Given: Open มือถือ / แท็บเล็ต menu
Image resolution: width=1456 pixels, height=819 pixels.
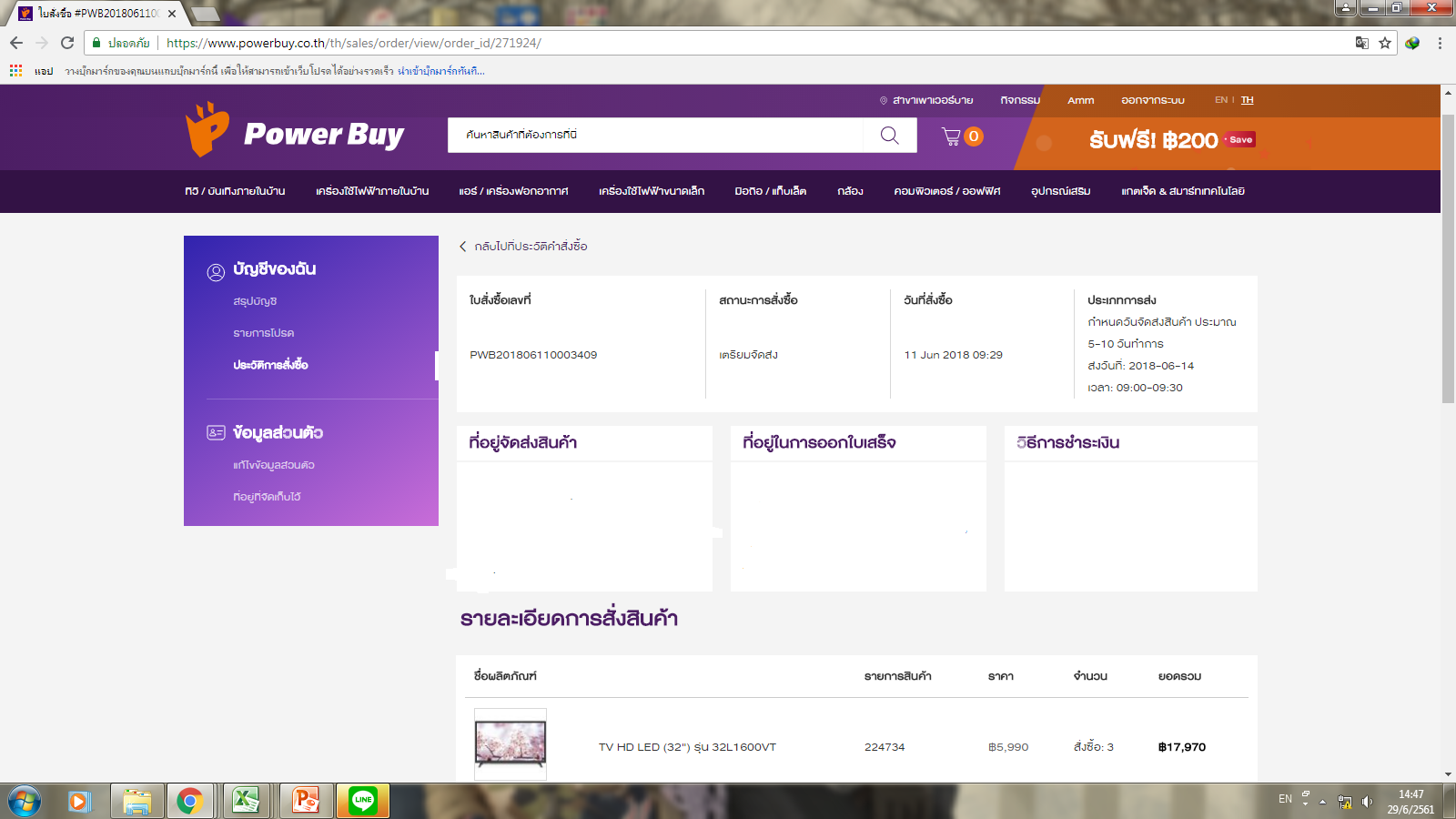Looking at the screenshot, I should pos(771,191).
